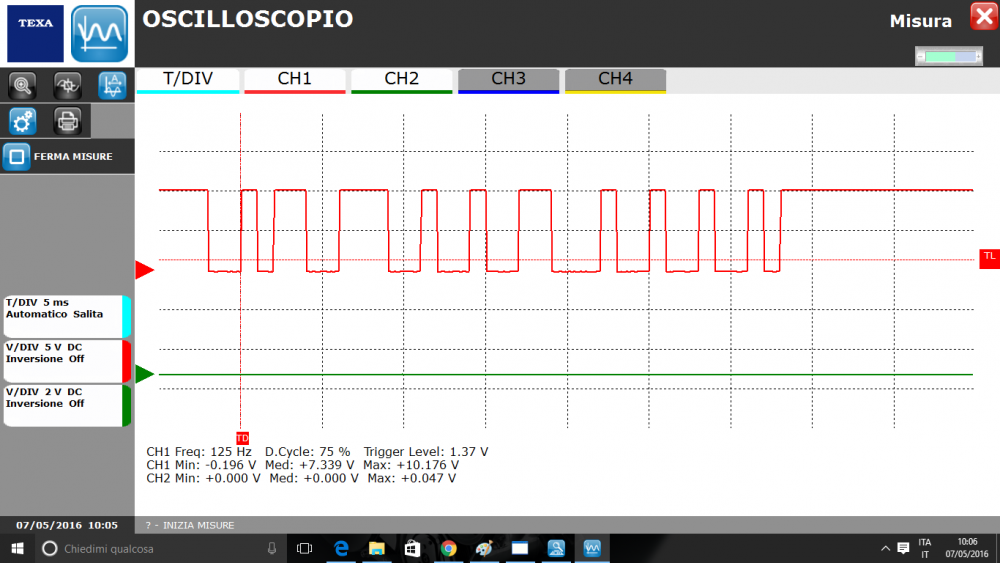This screenshot has width=1000, height=563.
Task: Toggle the waveform measurement icon
Action: [112, 85]
